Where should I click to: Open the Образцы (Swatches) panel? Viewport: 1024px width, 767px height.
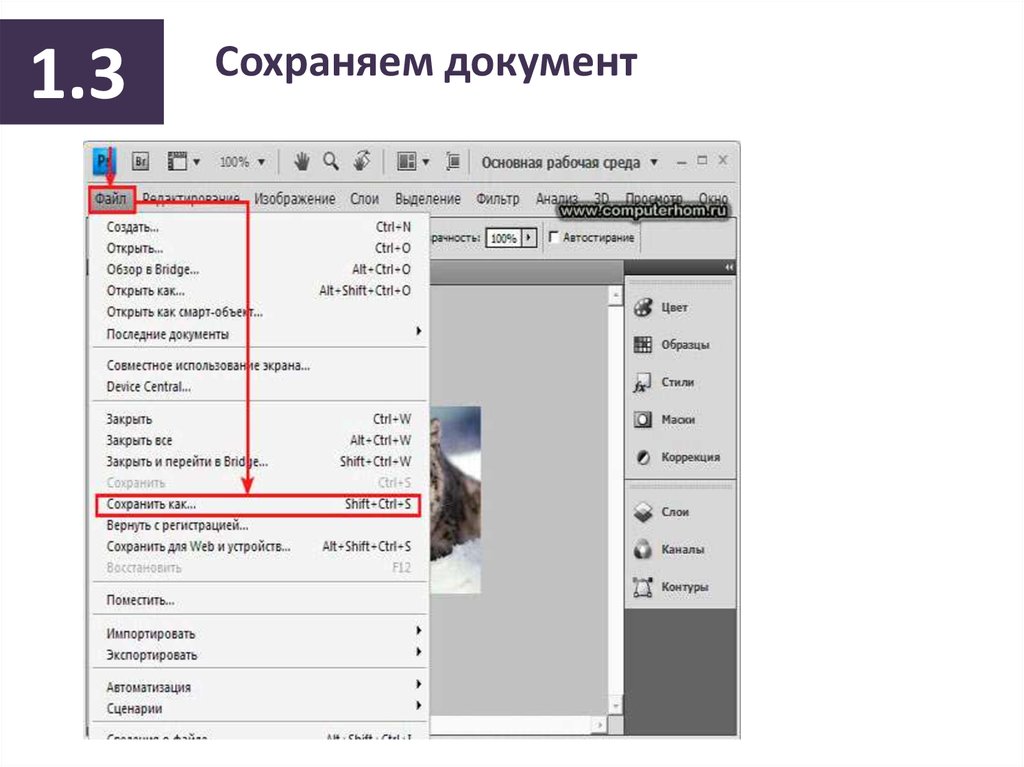683,345
